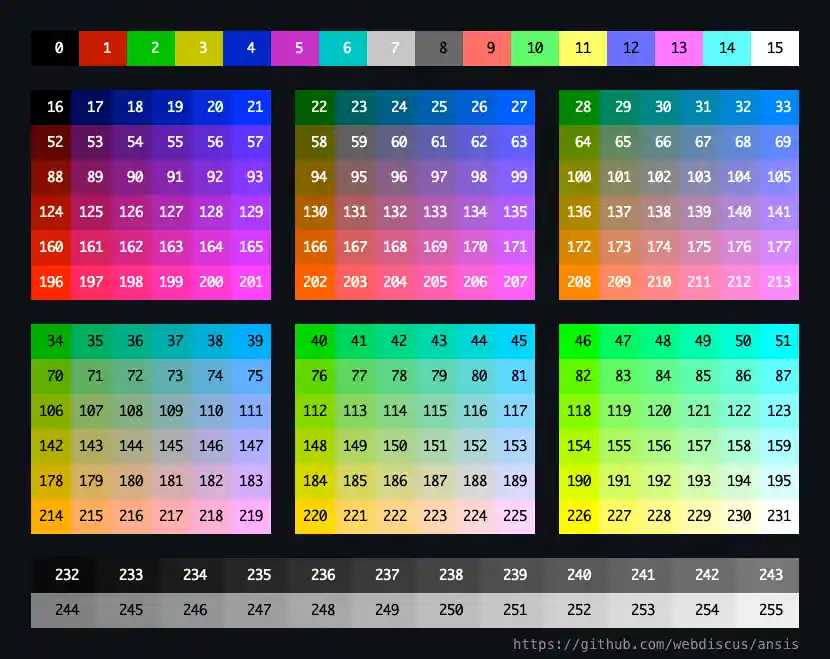Select the white swatch numbered 15

775,48
